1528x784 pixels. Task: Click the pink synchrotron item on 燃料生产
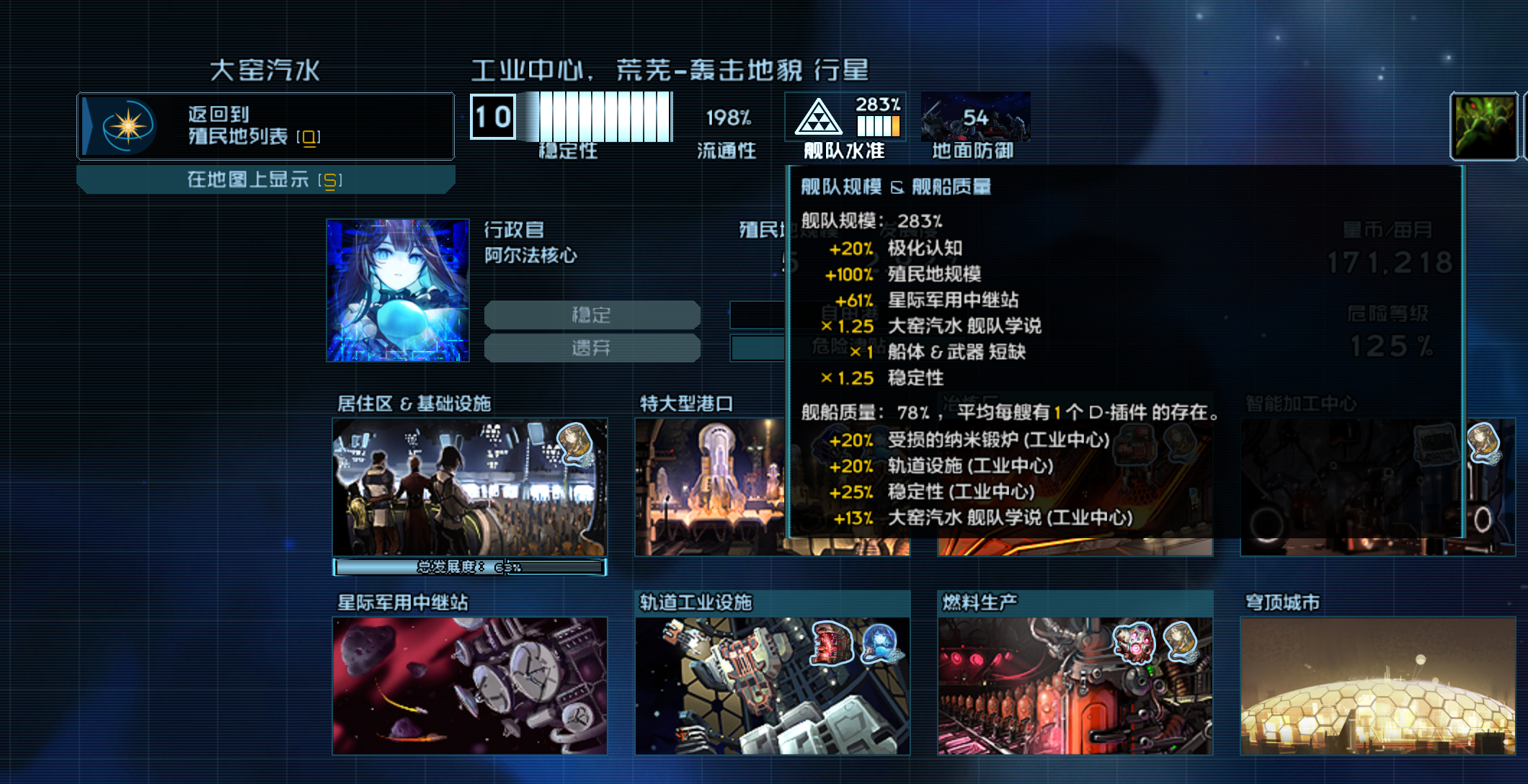click(1134, 643)
